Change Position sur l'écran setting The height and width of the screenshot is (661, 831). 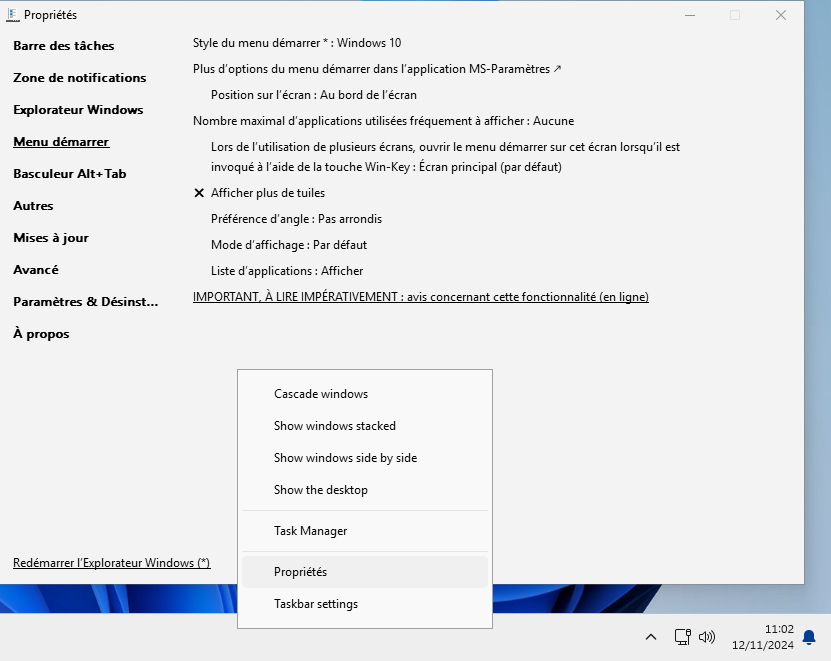coord(314,95)
